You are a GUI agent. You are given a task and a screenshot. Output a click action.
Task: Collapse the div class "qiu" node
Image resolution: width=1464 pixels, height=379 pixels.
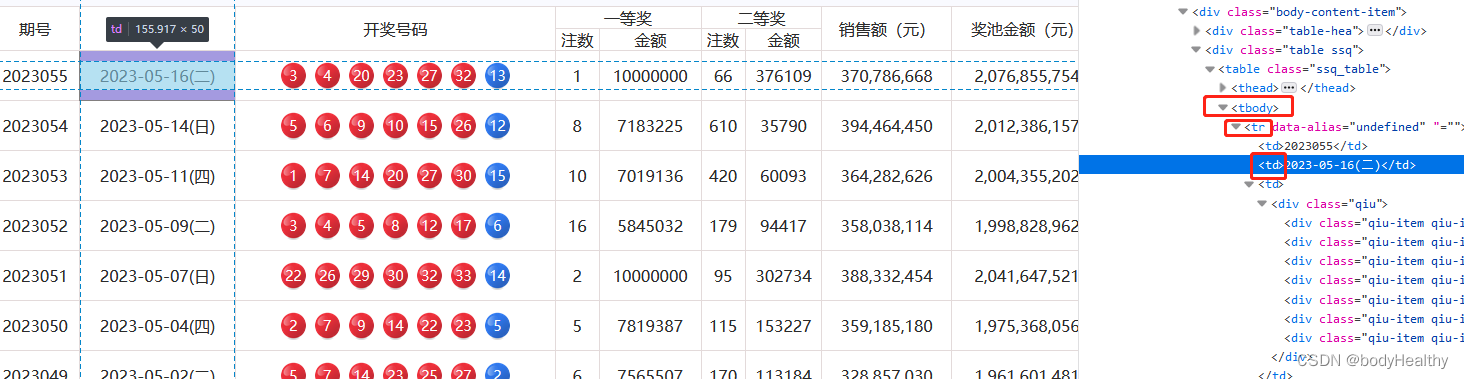point(1262,204)
